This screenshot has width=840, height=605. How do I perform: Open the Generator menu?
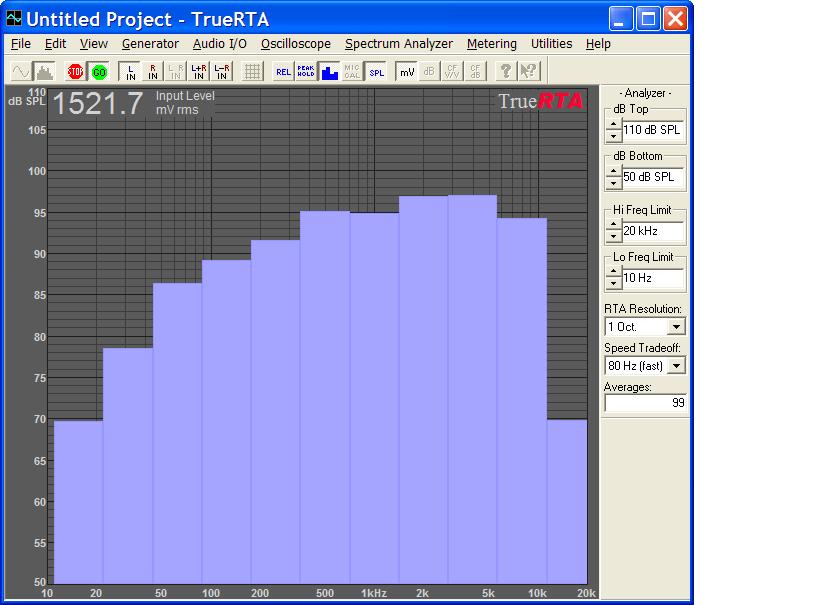click(x=150, y=44)
